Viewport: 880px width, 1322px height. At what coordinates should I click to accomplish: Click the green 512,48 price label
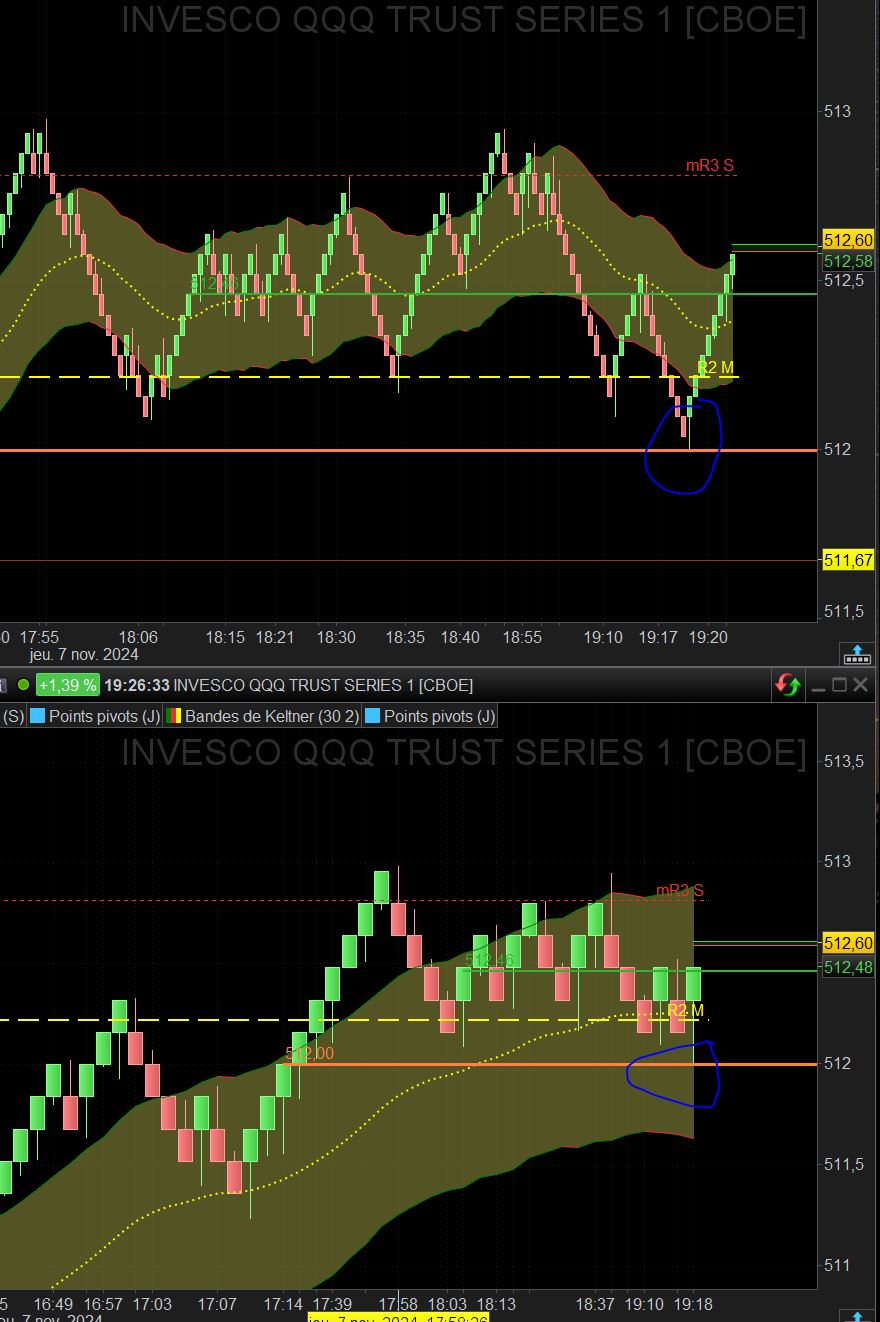pyautogui.click(x=848, y=967)
